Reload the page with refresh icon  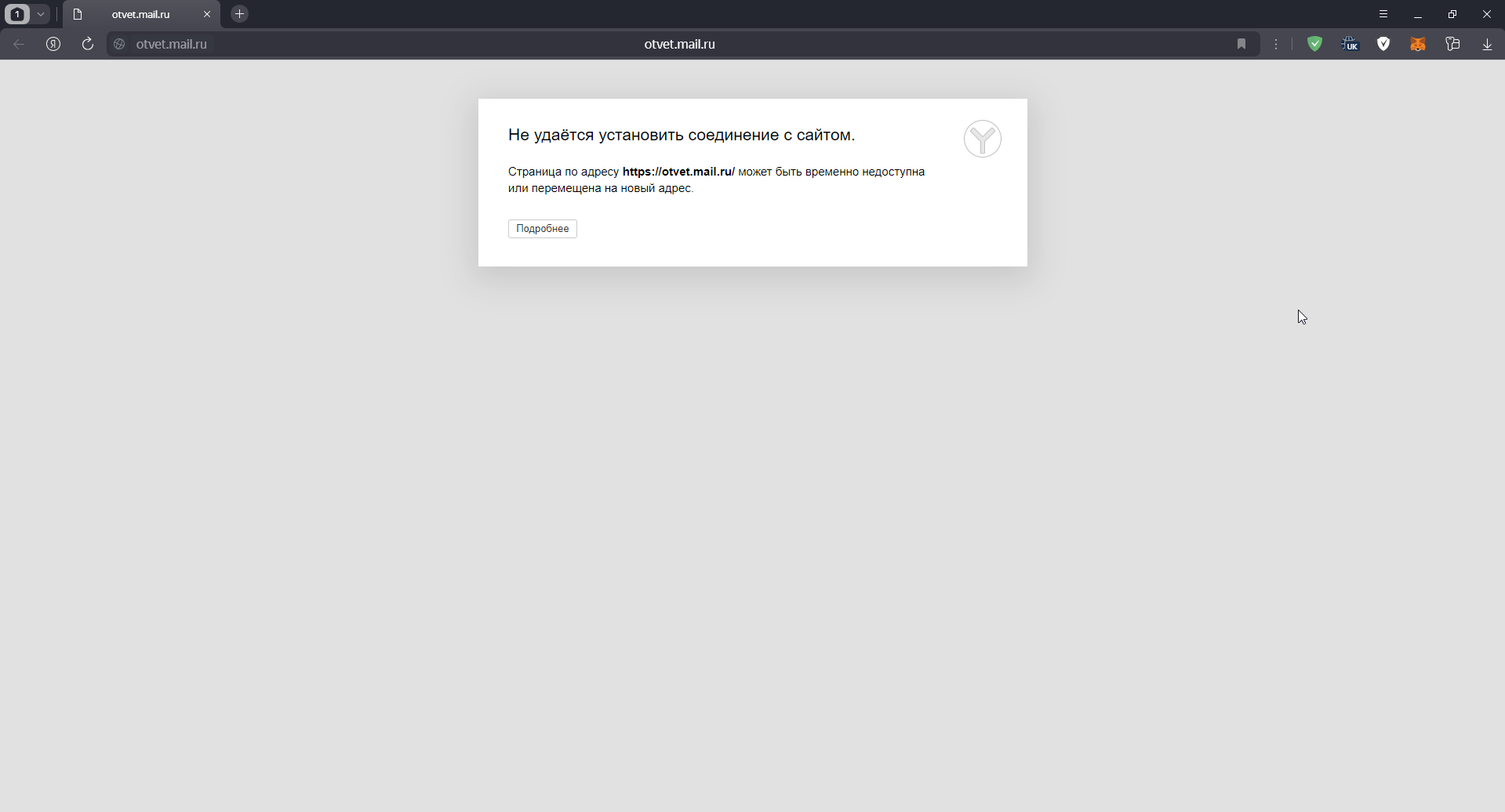pos(88,44)
